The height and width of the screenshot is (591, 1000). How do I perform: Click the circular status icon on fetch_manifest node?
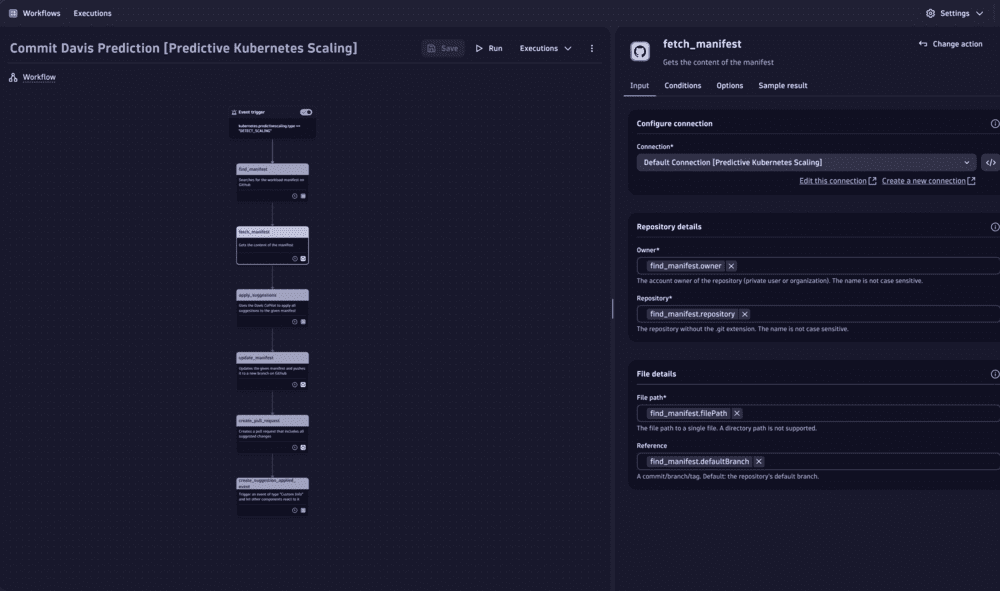tap(295, 259)
